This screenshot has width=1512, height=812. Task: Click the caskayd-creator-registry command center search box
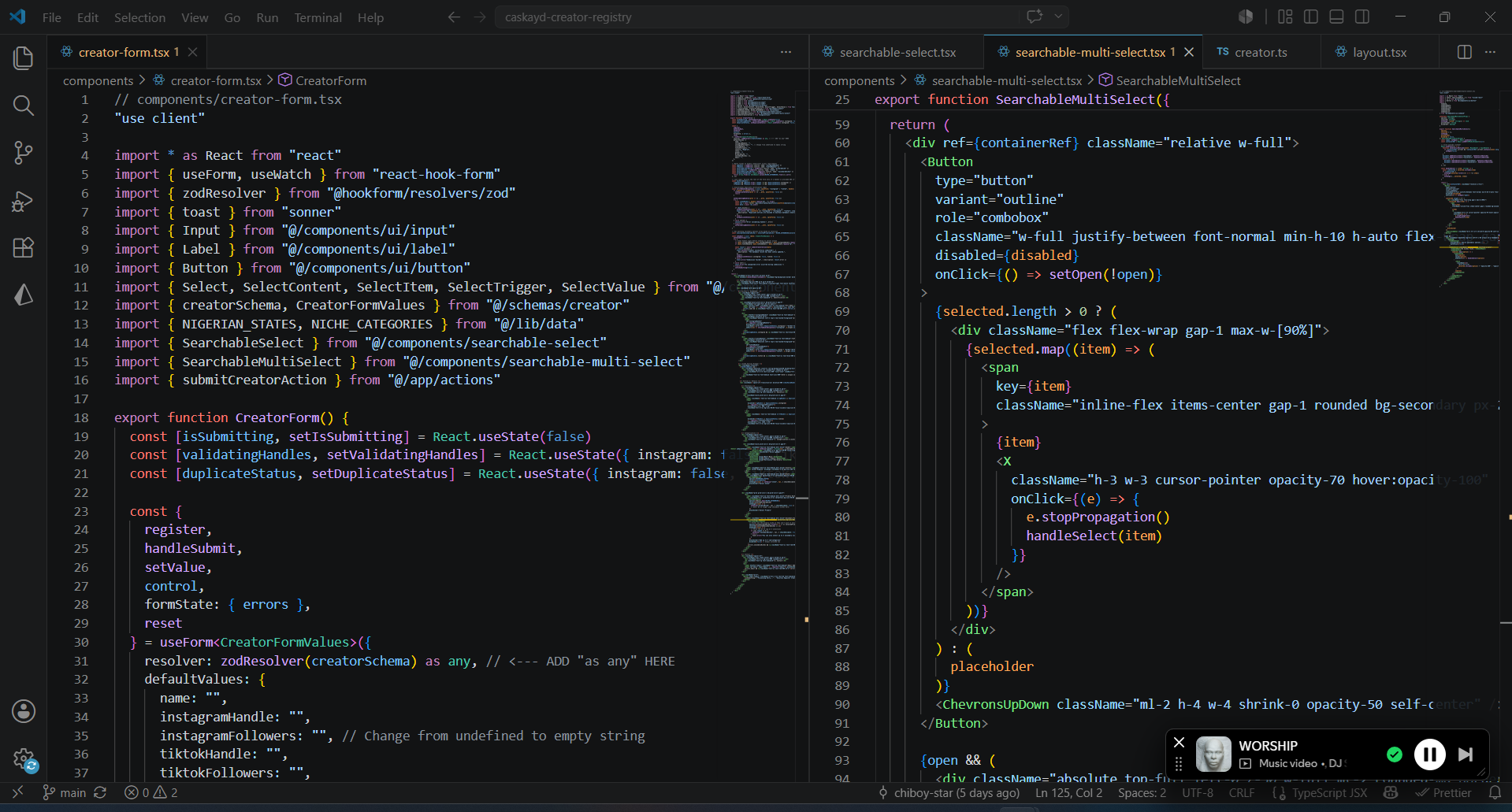pos(756,17)
